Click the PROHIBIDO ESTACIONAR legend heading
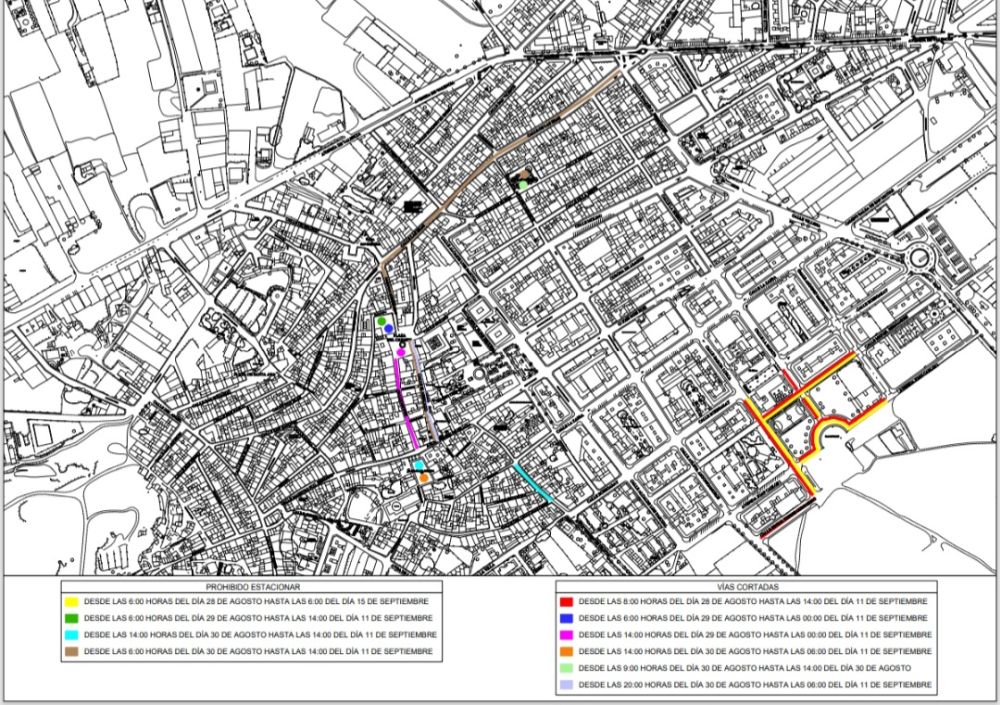The height and width of the screenshot is (705, 1000). pos(253,586)
